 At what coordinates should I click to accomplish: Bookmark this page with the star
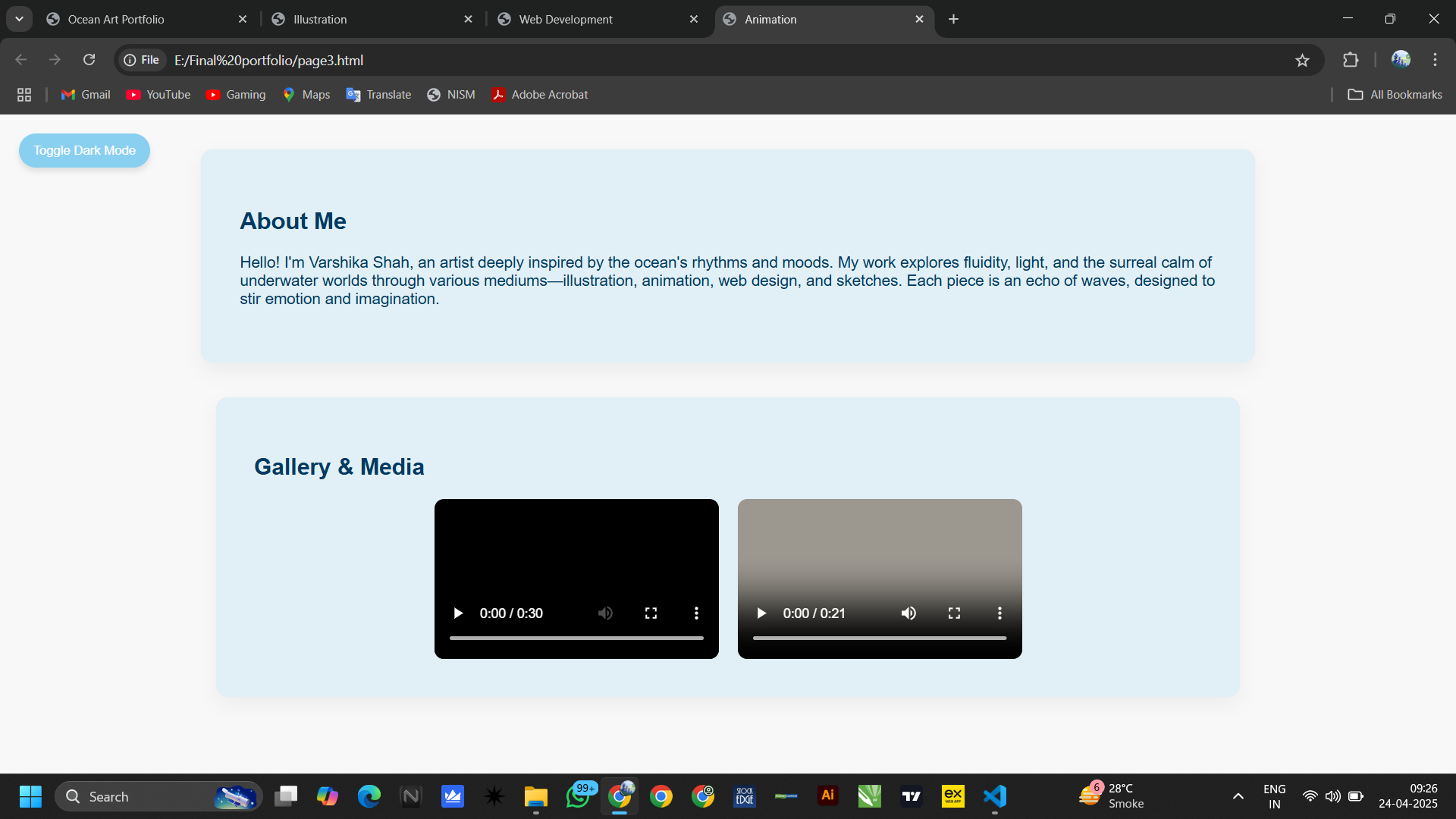(x=1302, y=60)
